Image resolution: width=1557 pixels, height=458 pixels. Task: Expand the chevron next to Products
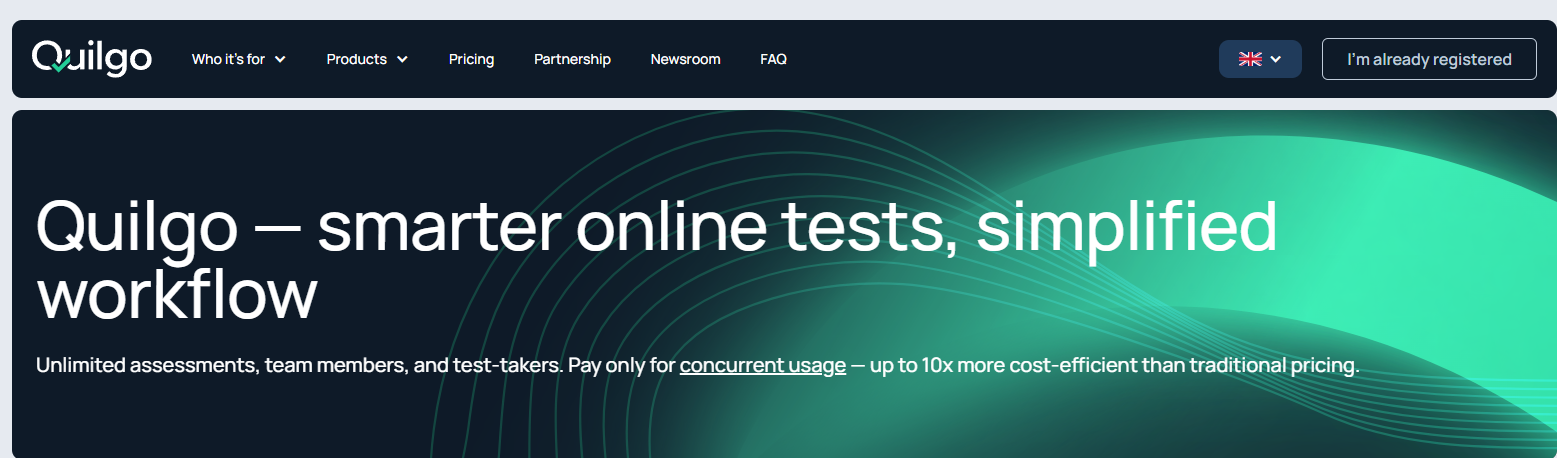(x=402, y=59)
